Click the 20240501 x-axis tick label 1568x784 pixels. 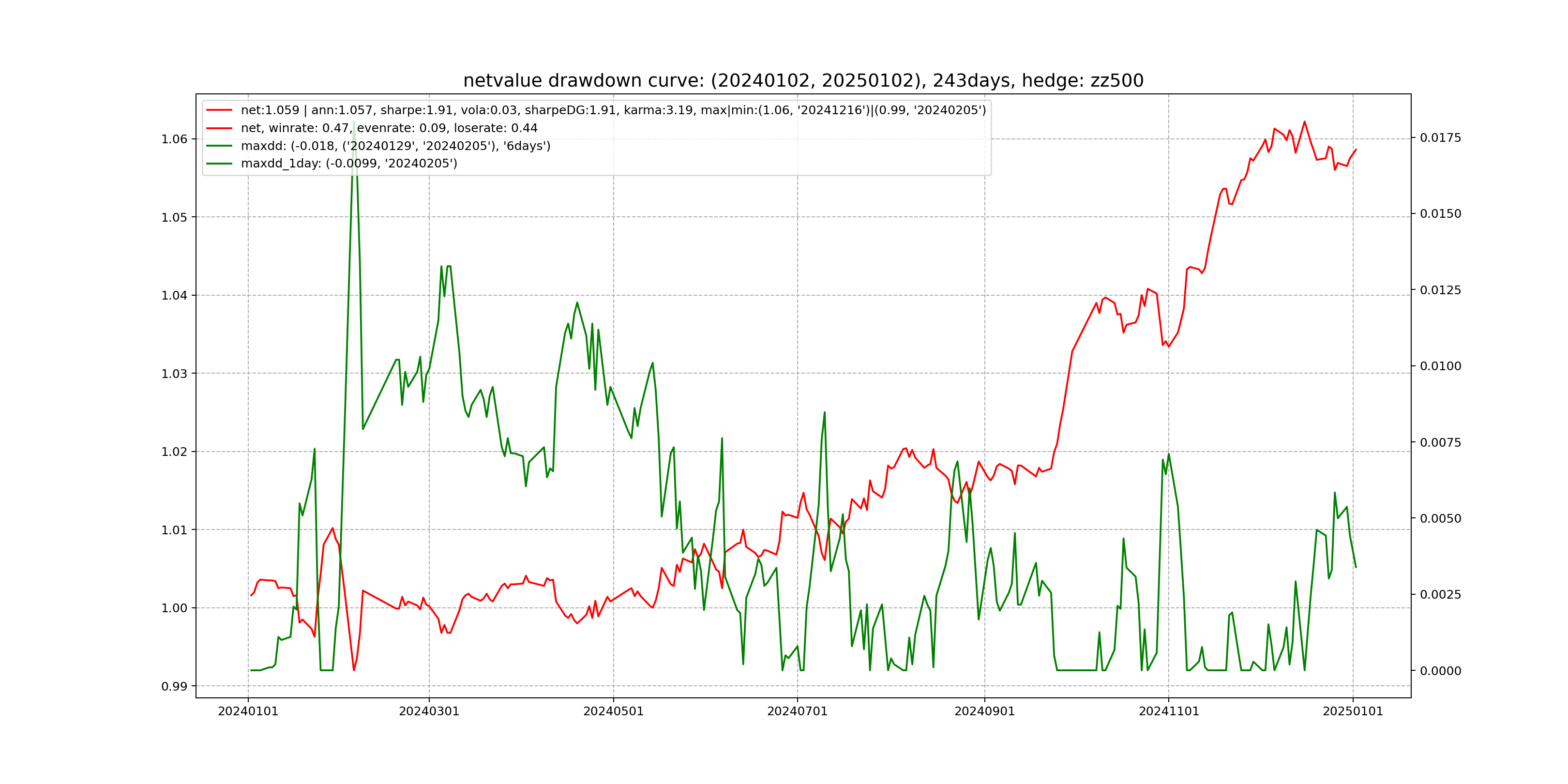(613, 711)
